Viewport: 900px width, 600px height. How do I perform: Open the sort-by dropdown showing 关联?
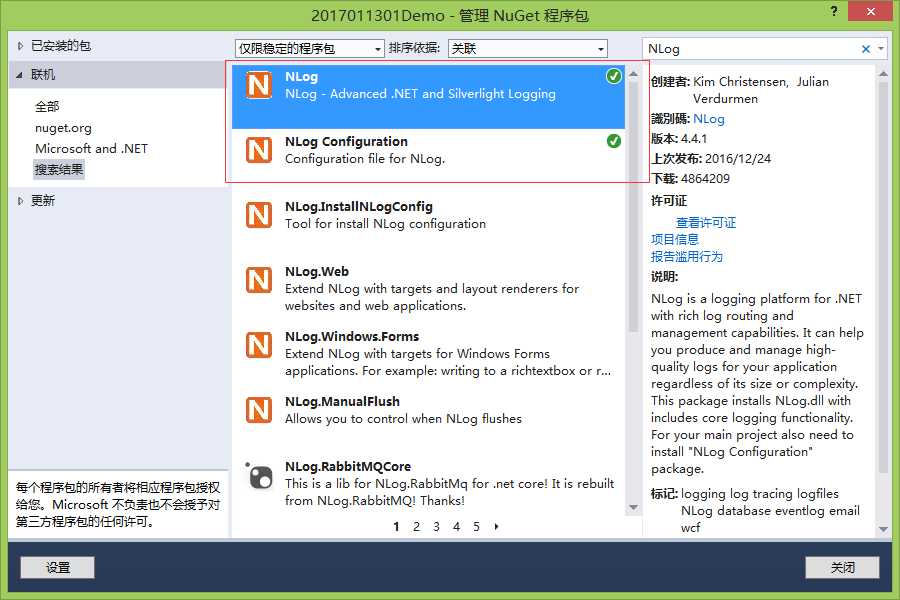527,49
